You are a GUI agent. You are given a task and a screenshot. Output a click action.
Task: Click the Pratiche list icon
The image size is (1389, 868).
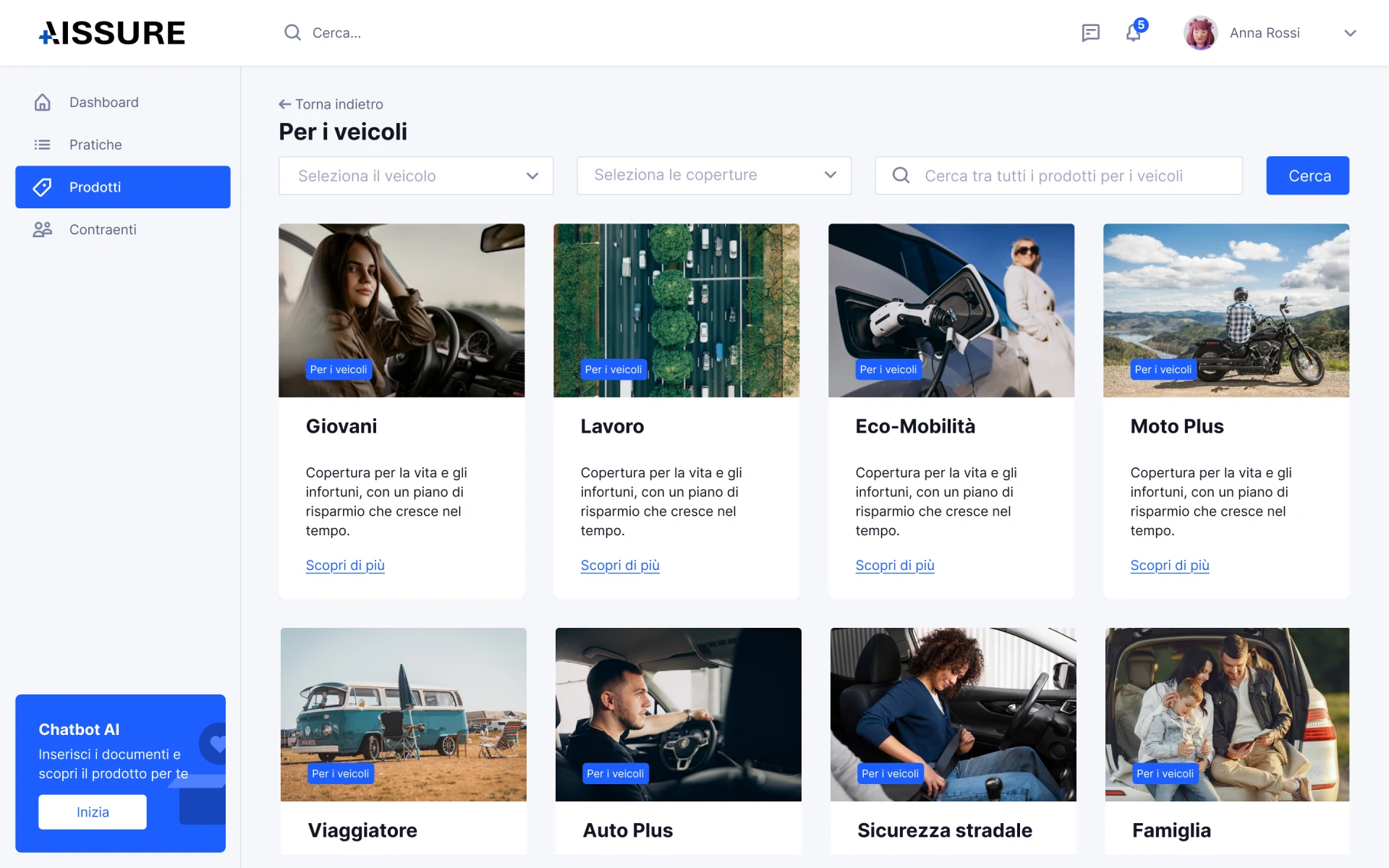point(43,145)
